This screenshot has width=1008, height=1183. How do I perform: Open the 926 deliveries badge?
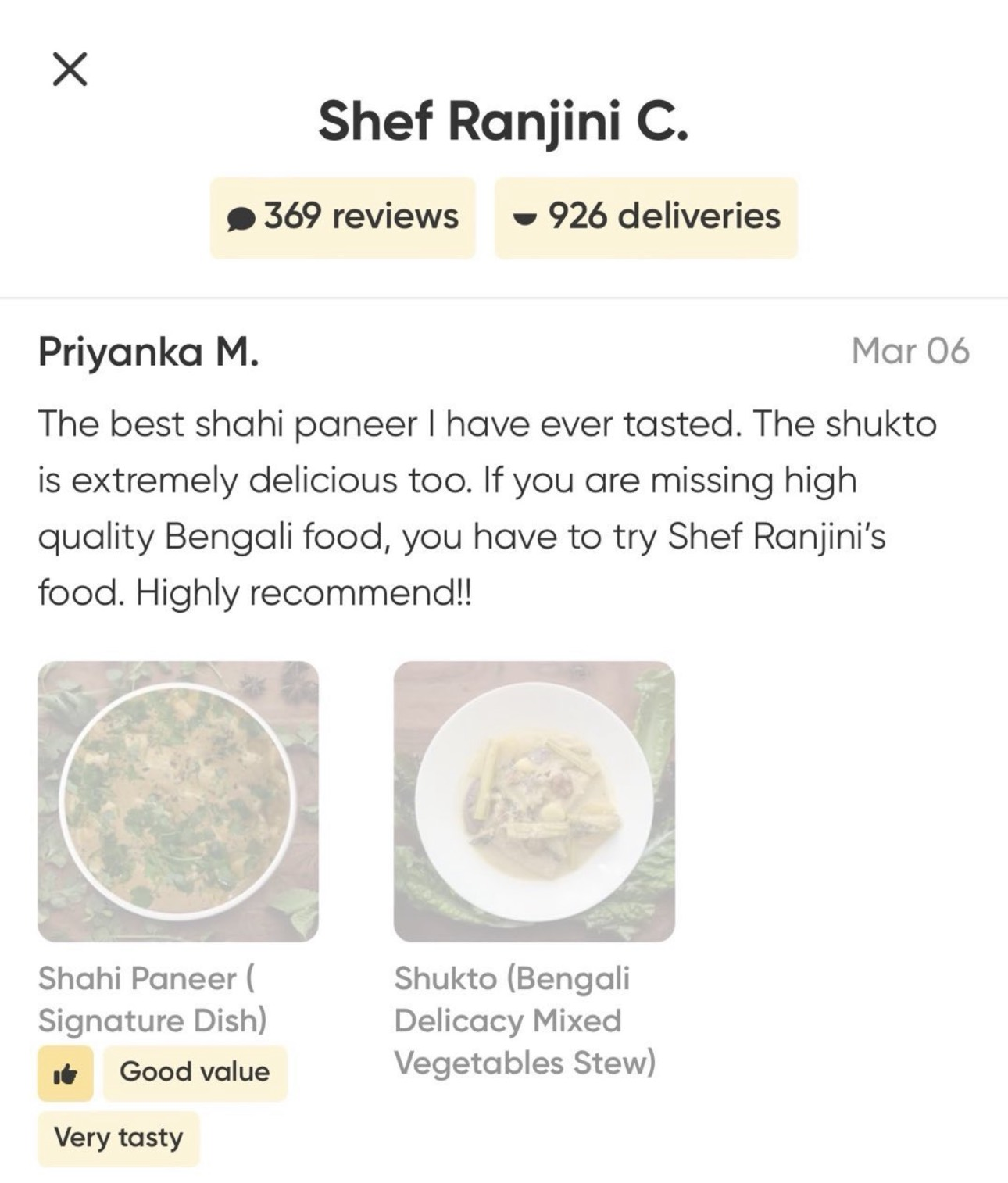pos(646,217)
